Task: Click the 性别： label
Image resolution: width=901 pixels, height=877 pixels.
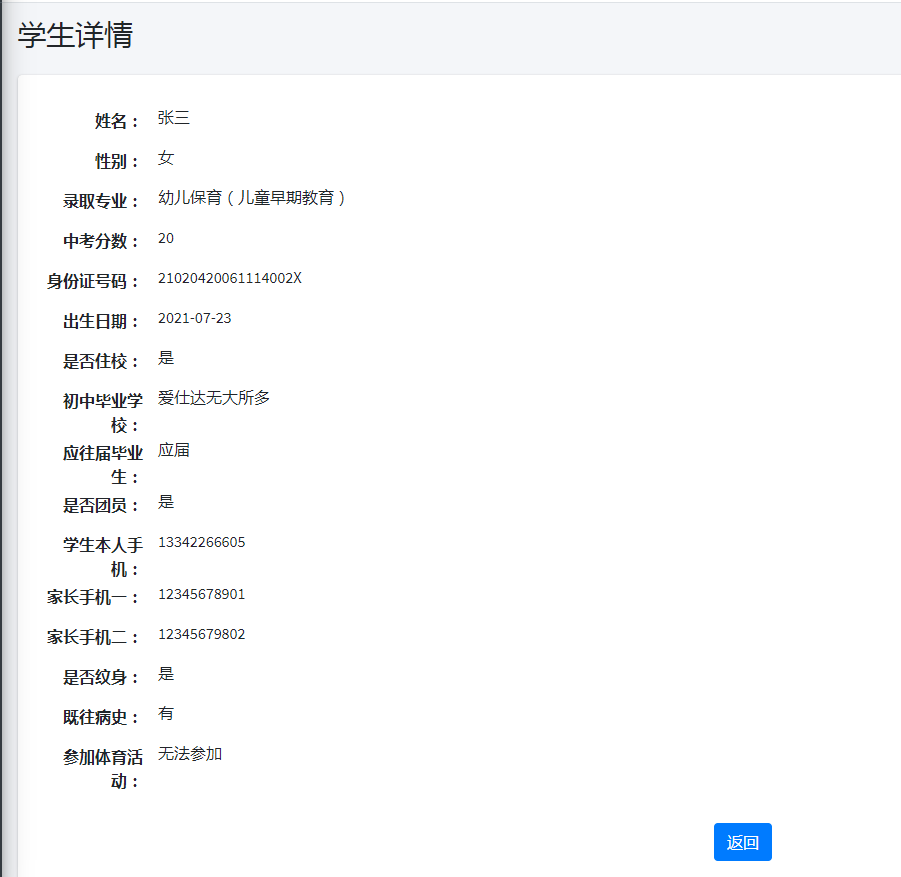Action: (x=117, y=161)
